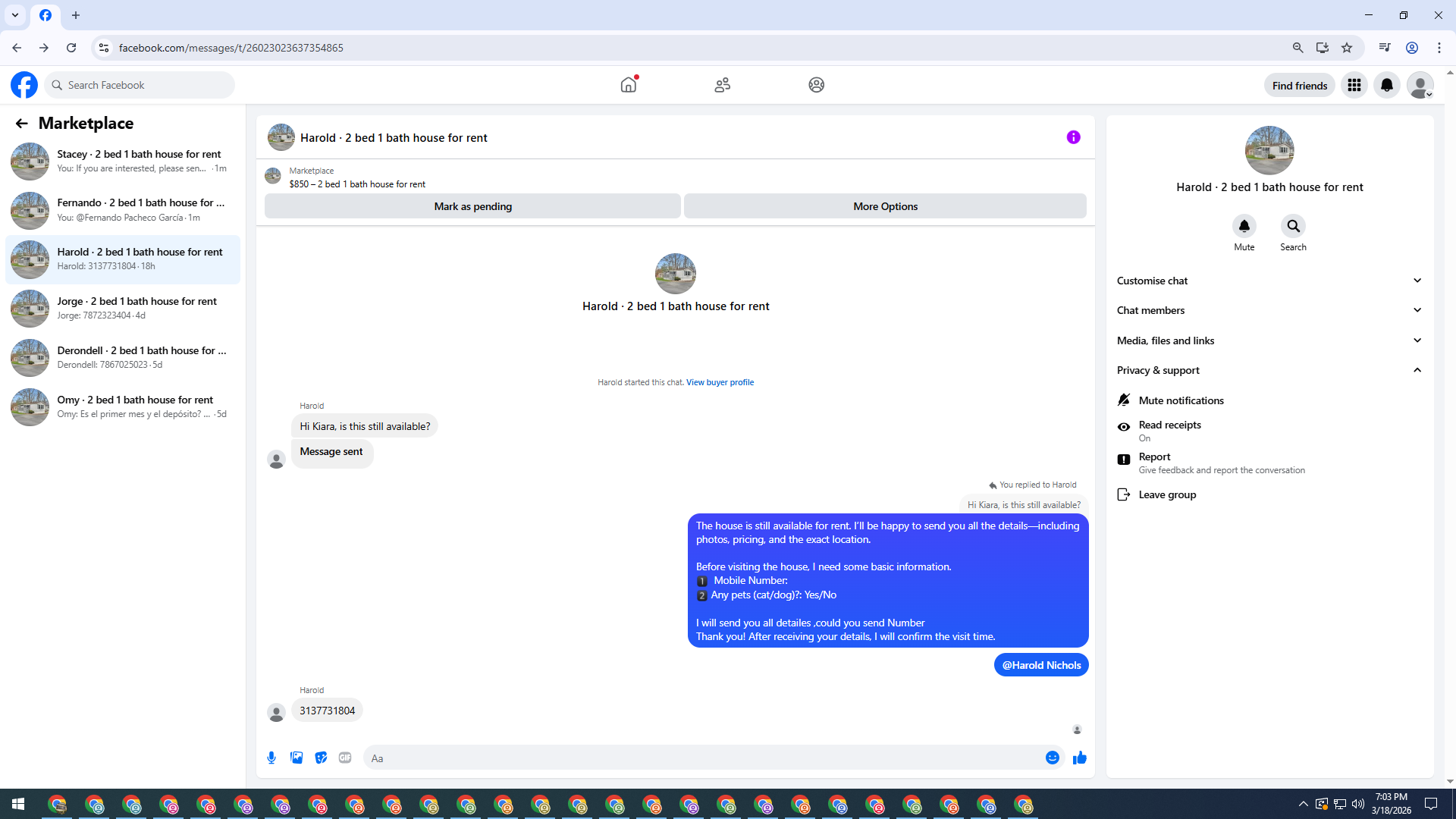Open the Facebook menu grid icon

1354,85
